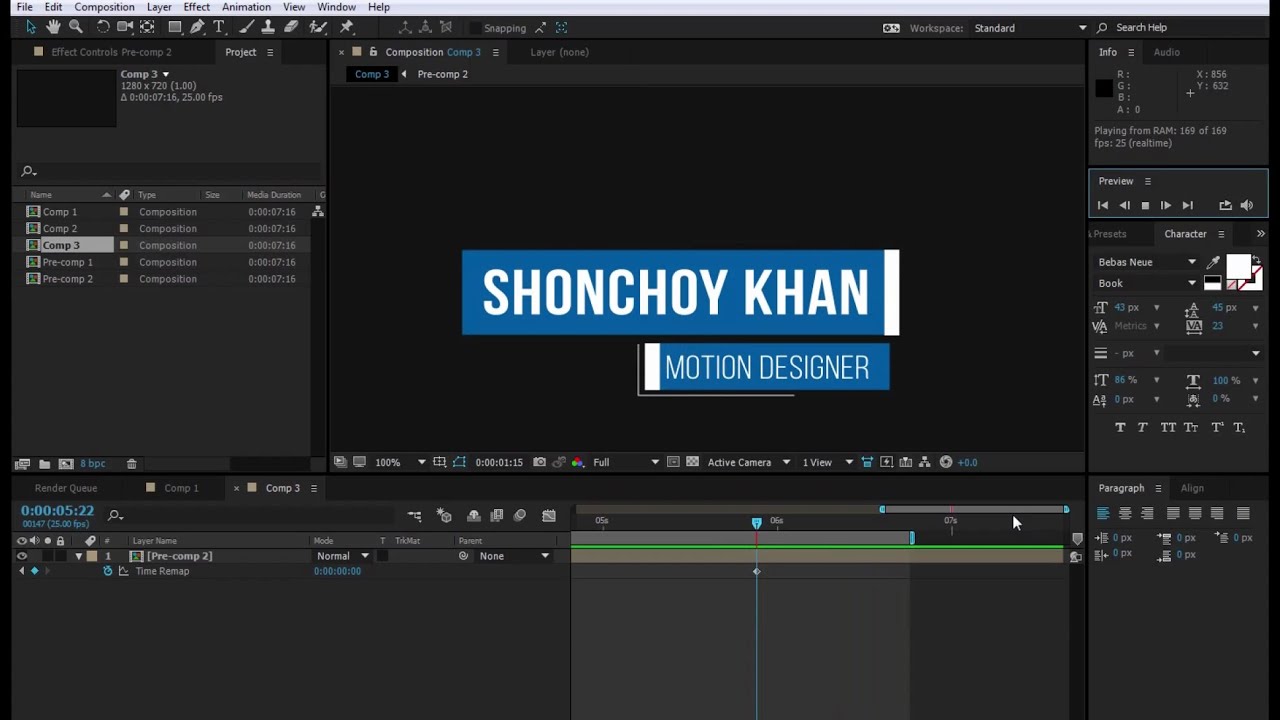Open the Parent None dropdown
Image resolution: width=1280 pixels, height=720 pixels.
514,556
